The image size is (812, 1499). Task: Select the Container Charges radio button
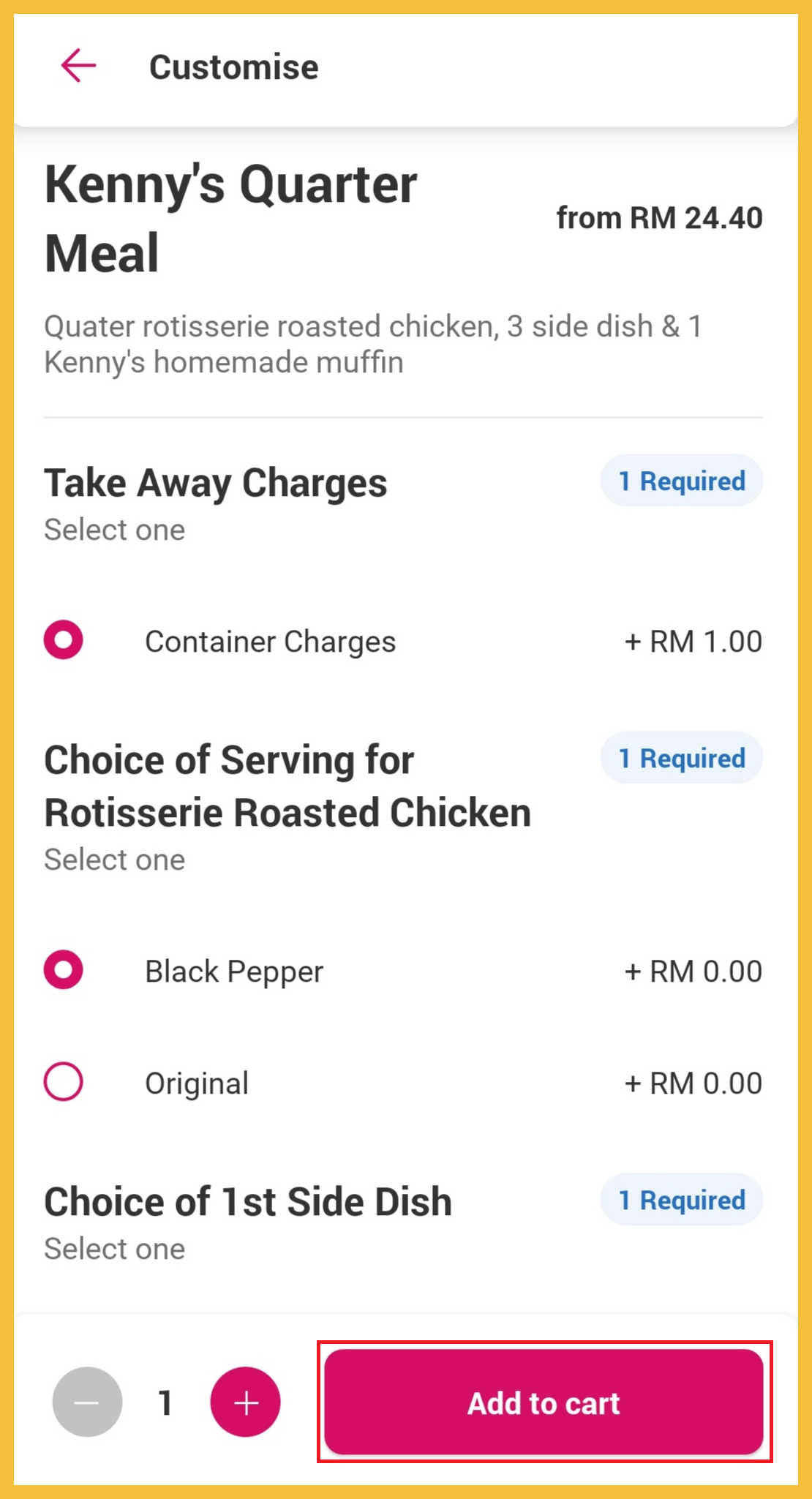tap(64, 640)
